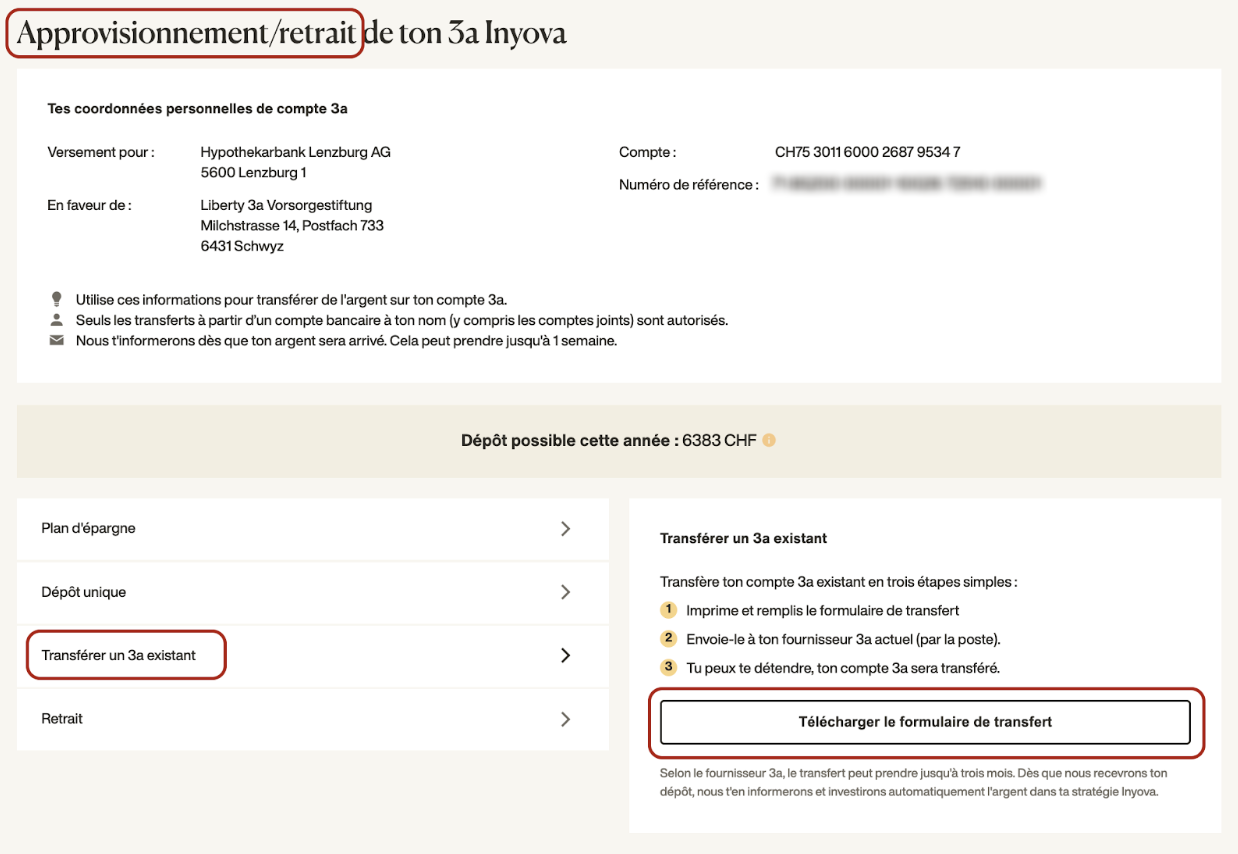1238x854 pixels.
Task: Click the lightbulb tip icon
Action: [56, 299]
